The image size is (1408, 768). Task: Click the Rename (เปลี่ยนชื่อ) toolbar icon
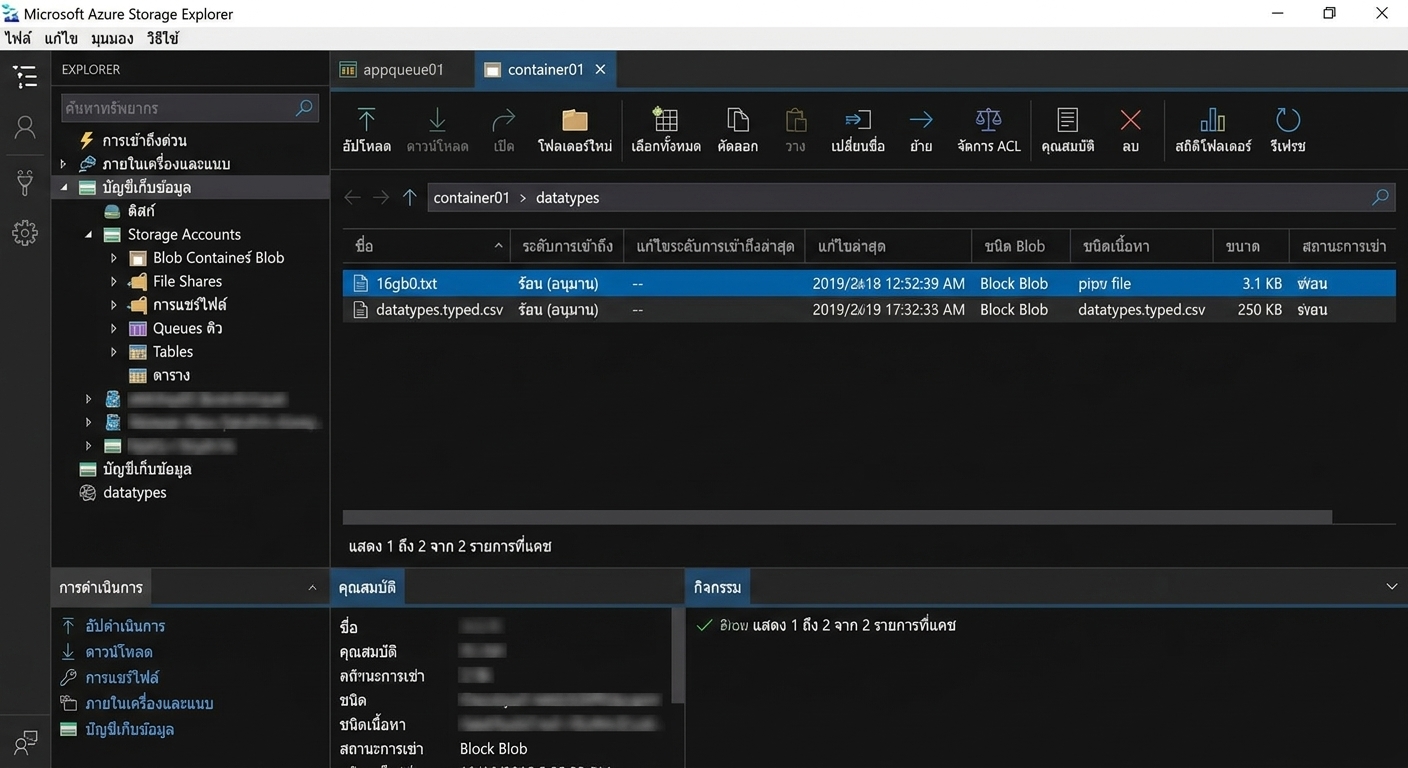pos(858,120)
